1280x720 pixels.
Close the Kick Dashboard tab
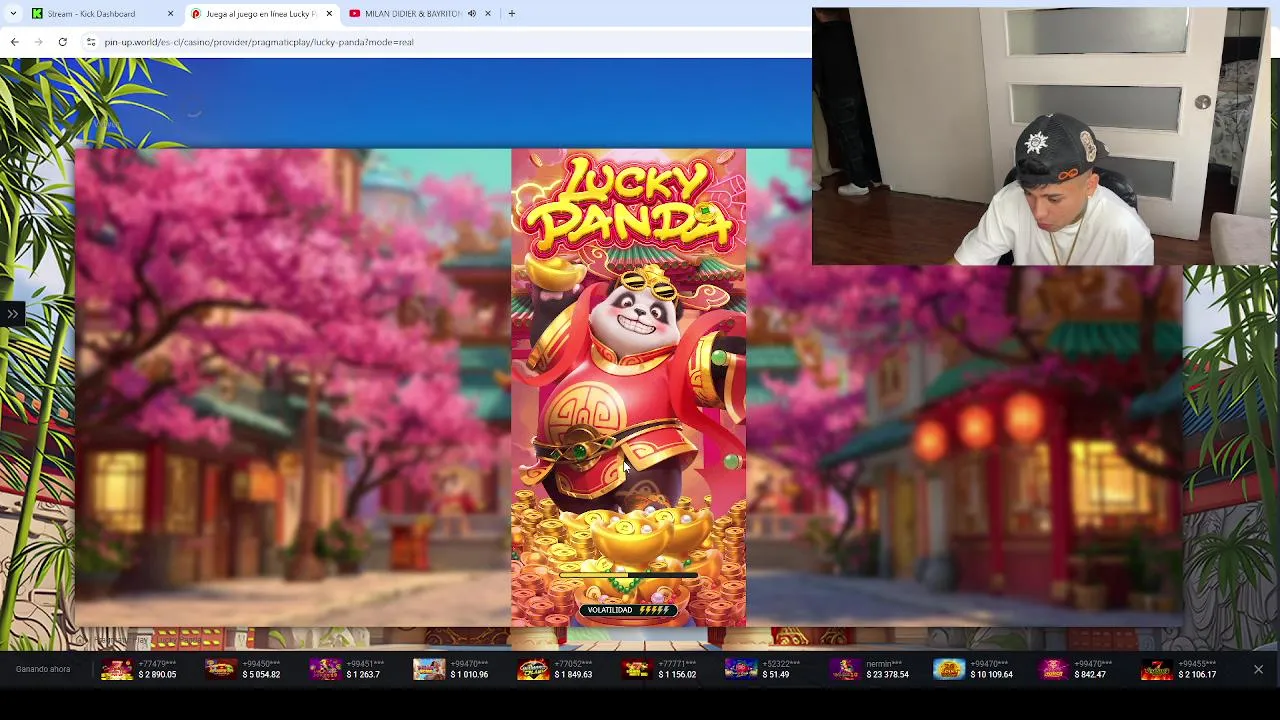170,14
